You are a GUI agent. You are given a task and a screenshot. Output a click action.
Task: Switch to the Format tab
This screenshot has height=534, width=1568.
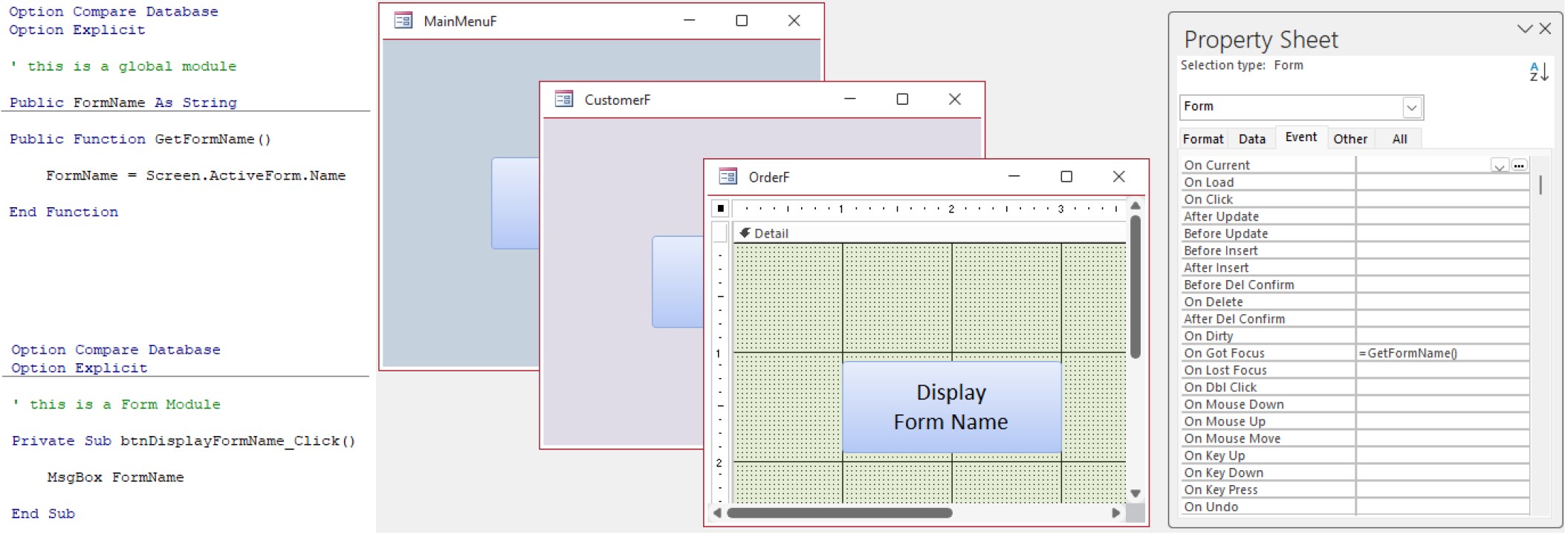tap(1202, 139)
